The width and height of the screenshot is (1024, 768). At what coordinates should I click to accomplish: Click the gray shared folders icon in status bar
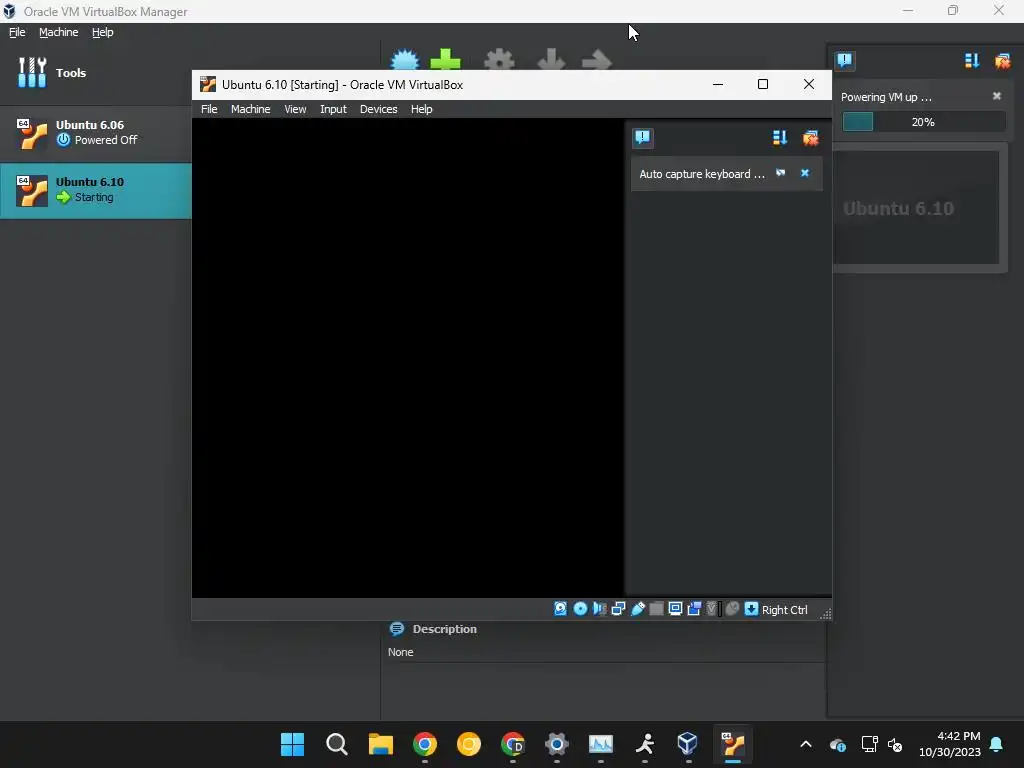656,609
